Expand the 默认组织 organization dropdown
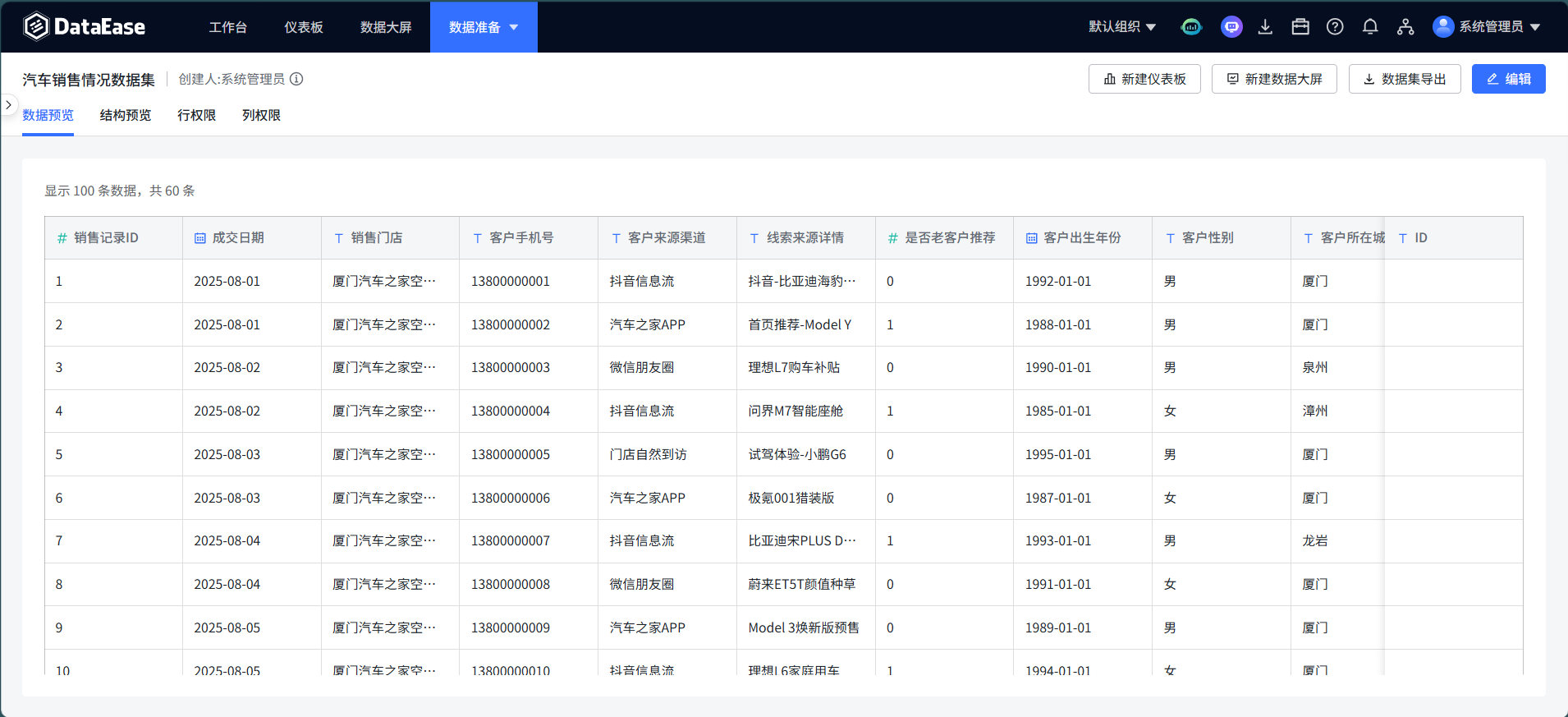The height and width of the screenshot is (717, 1568). point(1122,27)
